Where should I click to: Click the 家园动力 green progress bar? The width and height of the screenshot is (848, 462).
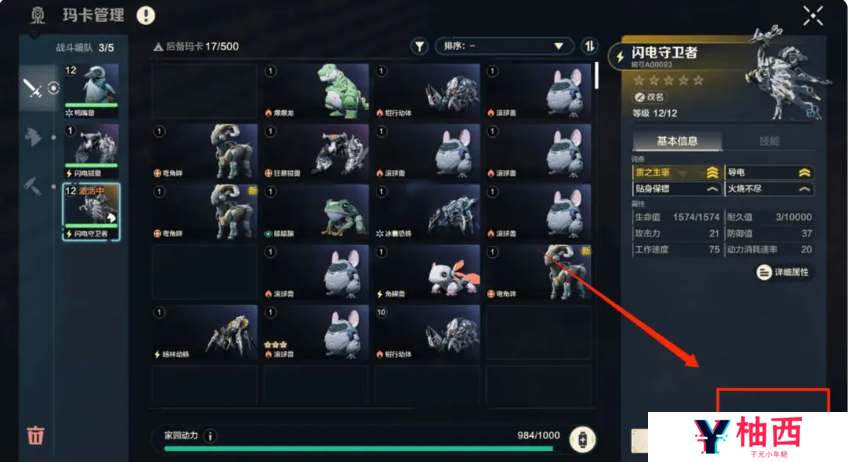click(x=359, y=448)
